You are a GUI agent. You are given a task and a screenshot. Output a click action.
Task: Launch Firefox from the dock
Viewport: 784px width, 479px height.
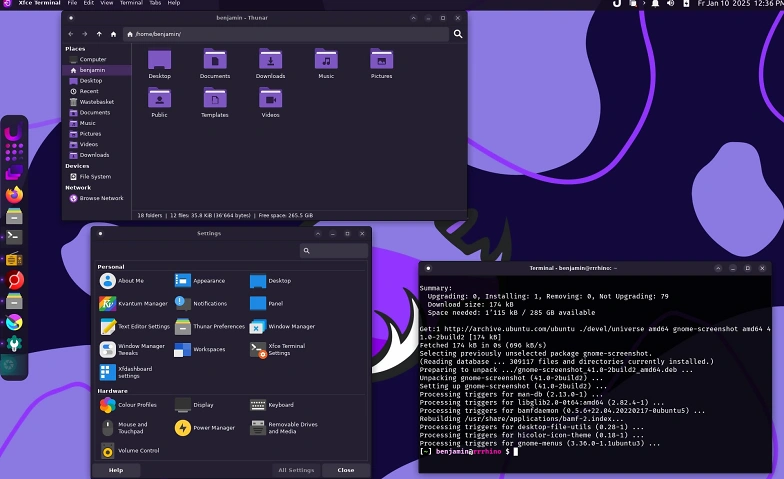click(x=14, y=194)
